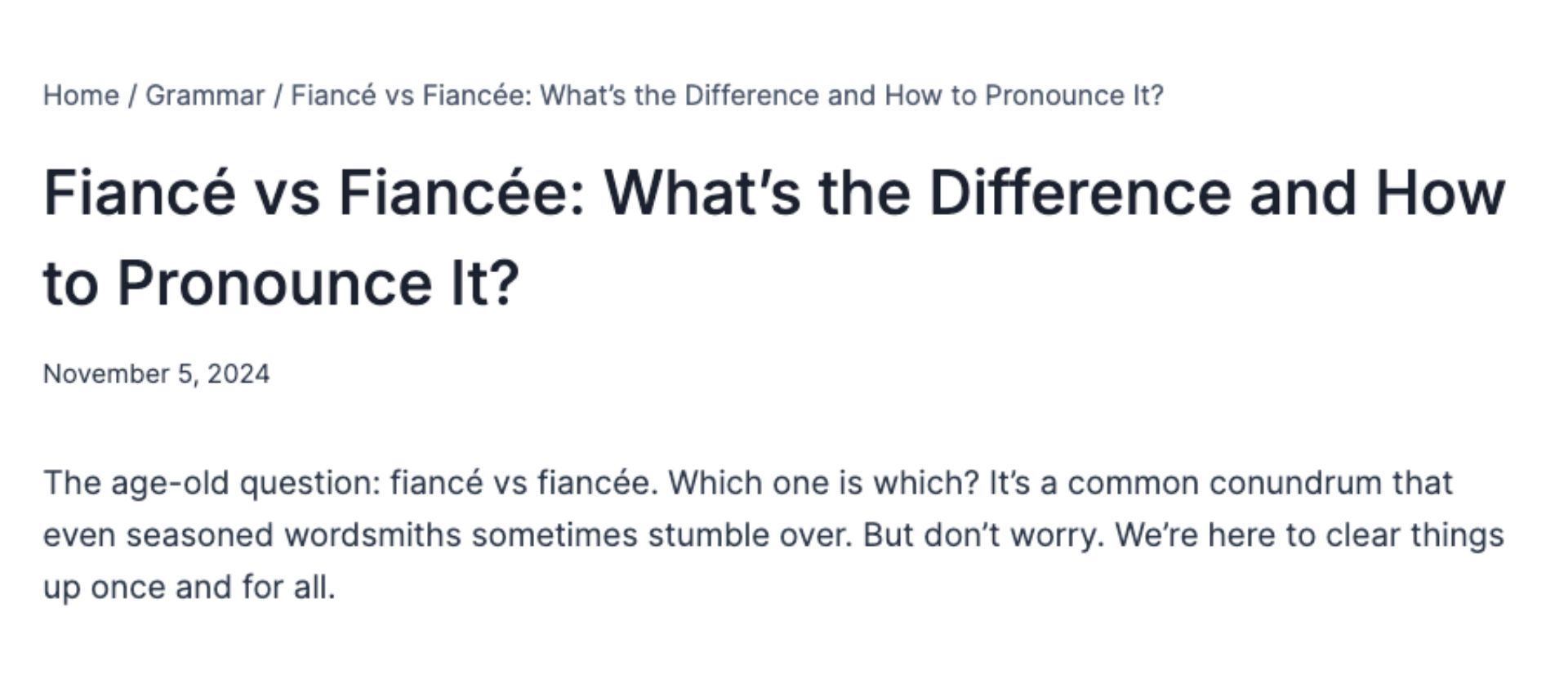
Task: Click the final line 'up once and for all.'
Action: point(189,588)
